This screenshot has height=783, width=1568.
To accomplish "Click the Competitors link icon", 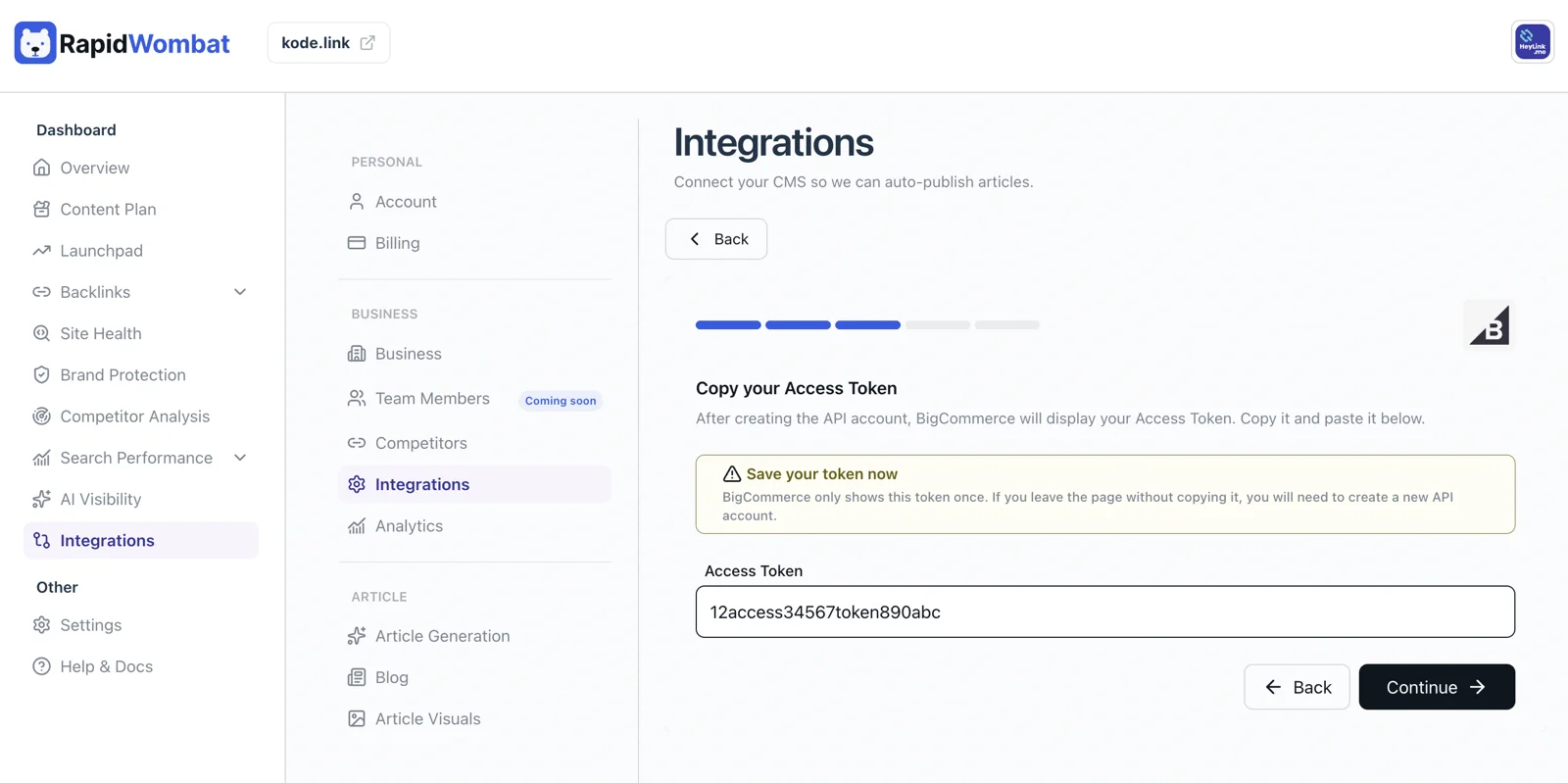I will coord(357,443).
